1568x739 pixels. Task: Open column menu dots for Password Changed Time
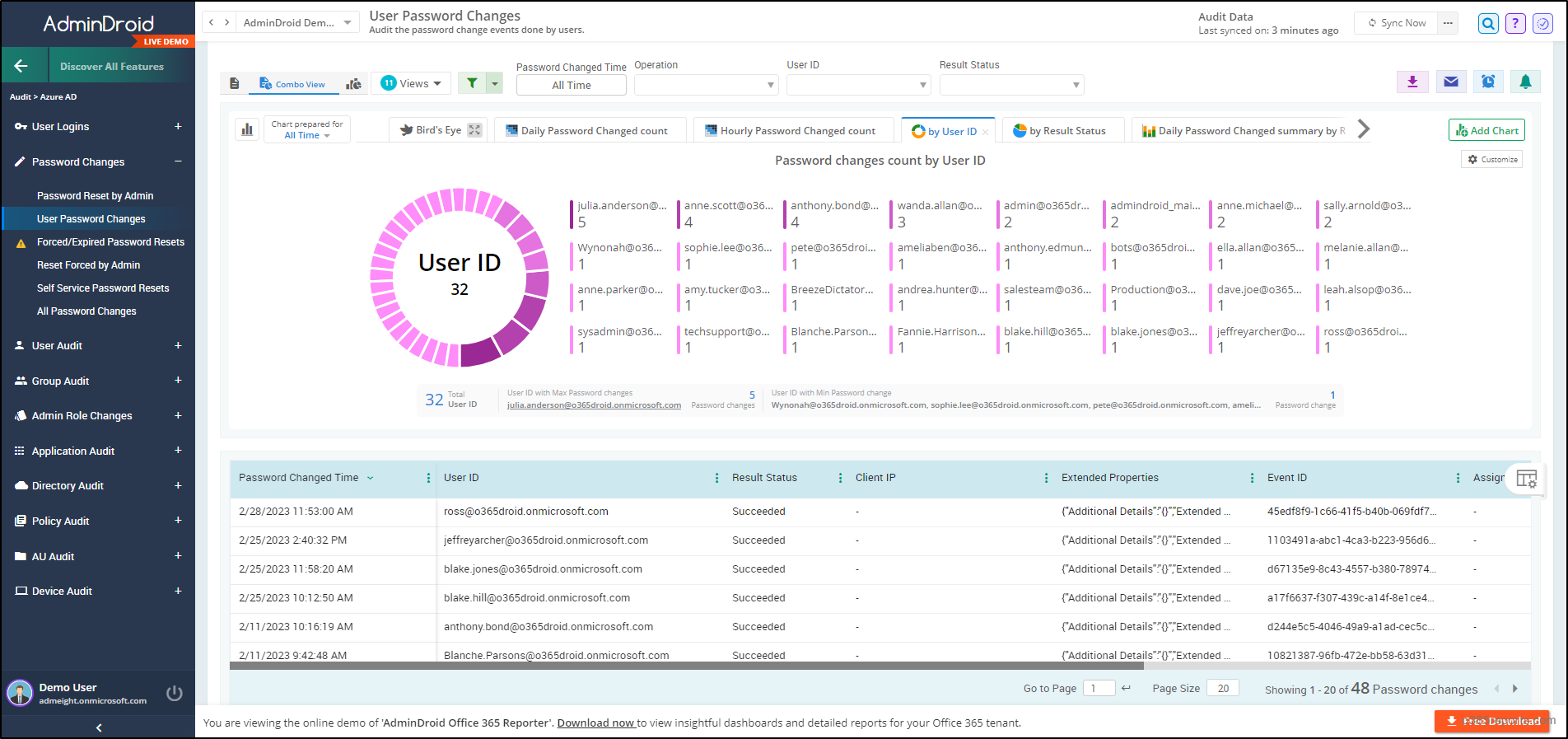pos(428,478)
